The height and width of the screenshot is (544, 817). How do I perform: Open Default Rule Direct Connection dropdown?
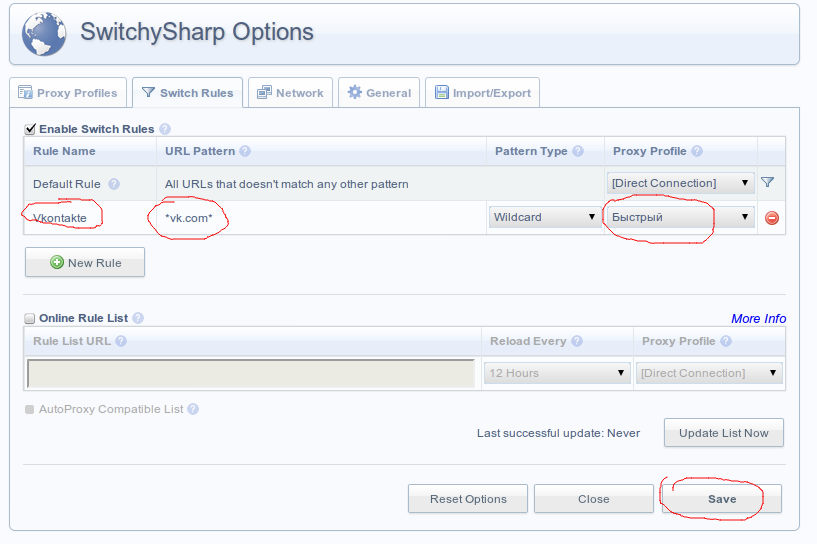coord(680,183)
